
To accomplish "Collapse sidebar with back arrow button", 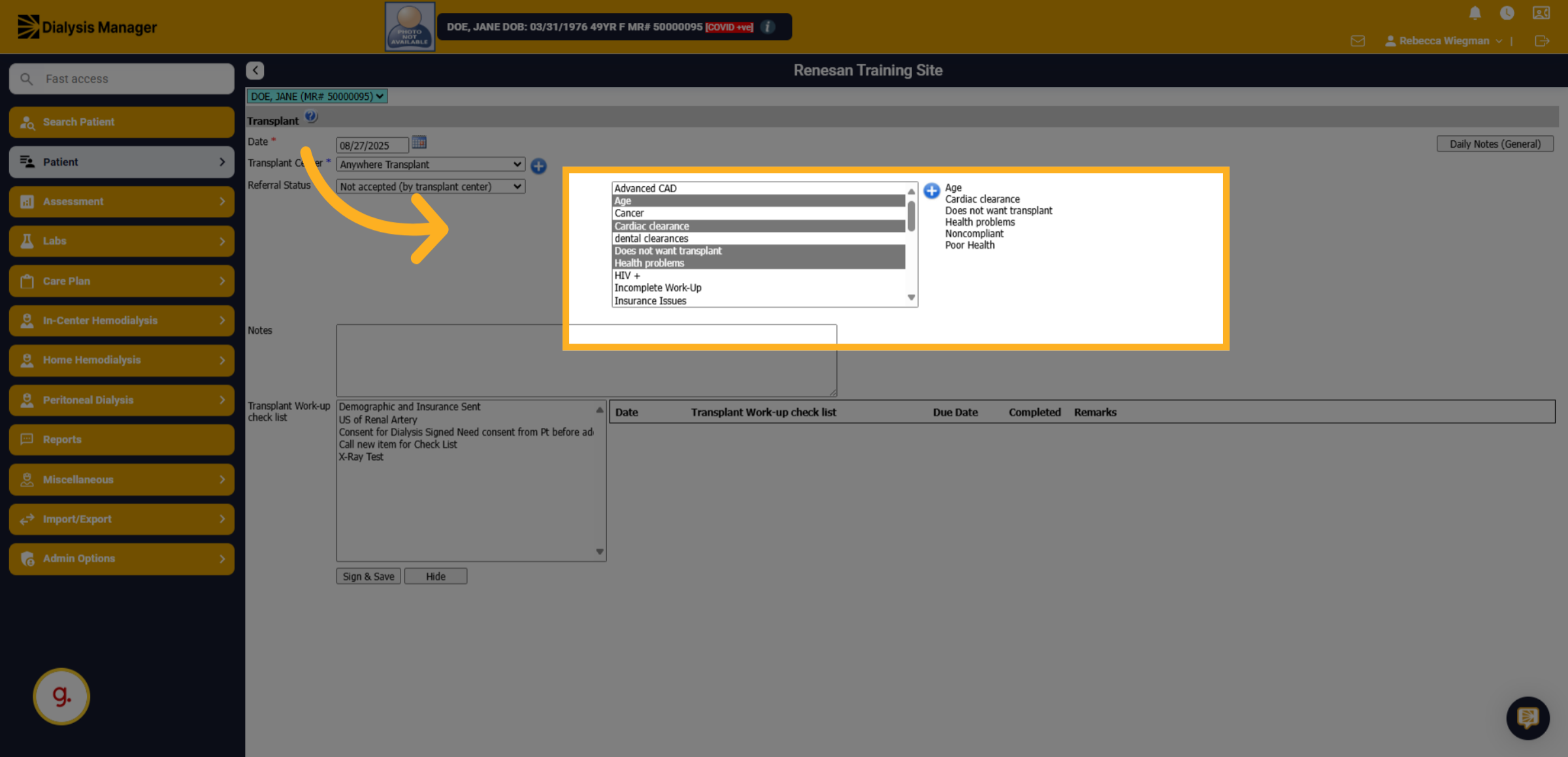I will point(255,71).
